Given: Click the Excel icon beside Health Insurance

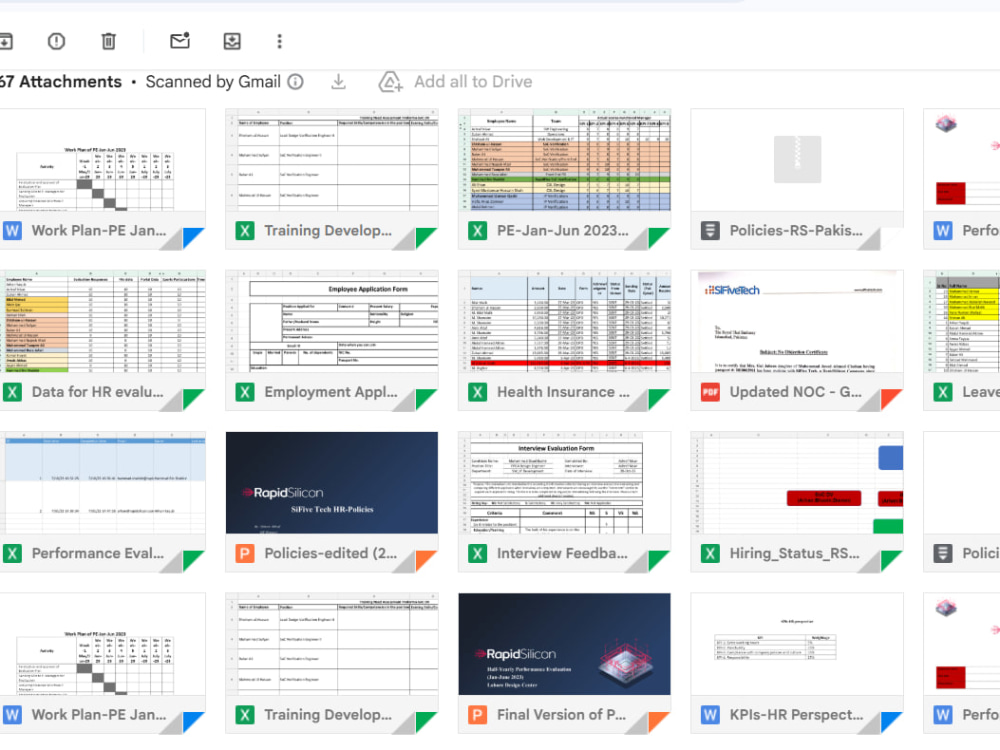Looking at the screenshot, I should [477, 392].
